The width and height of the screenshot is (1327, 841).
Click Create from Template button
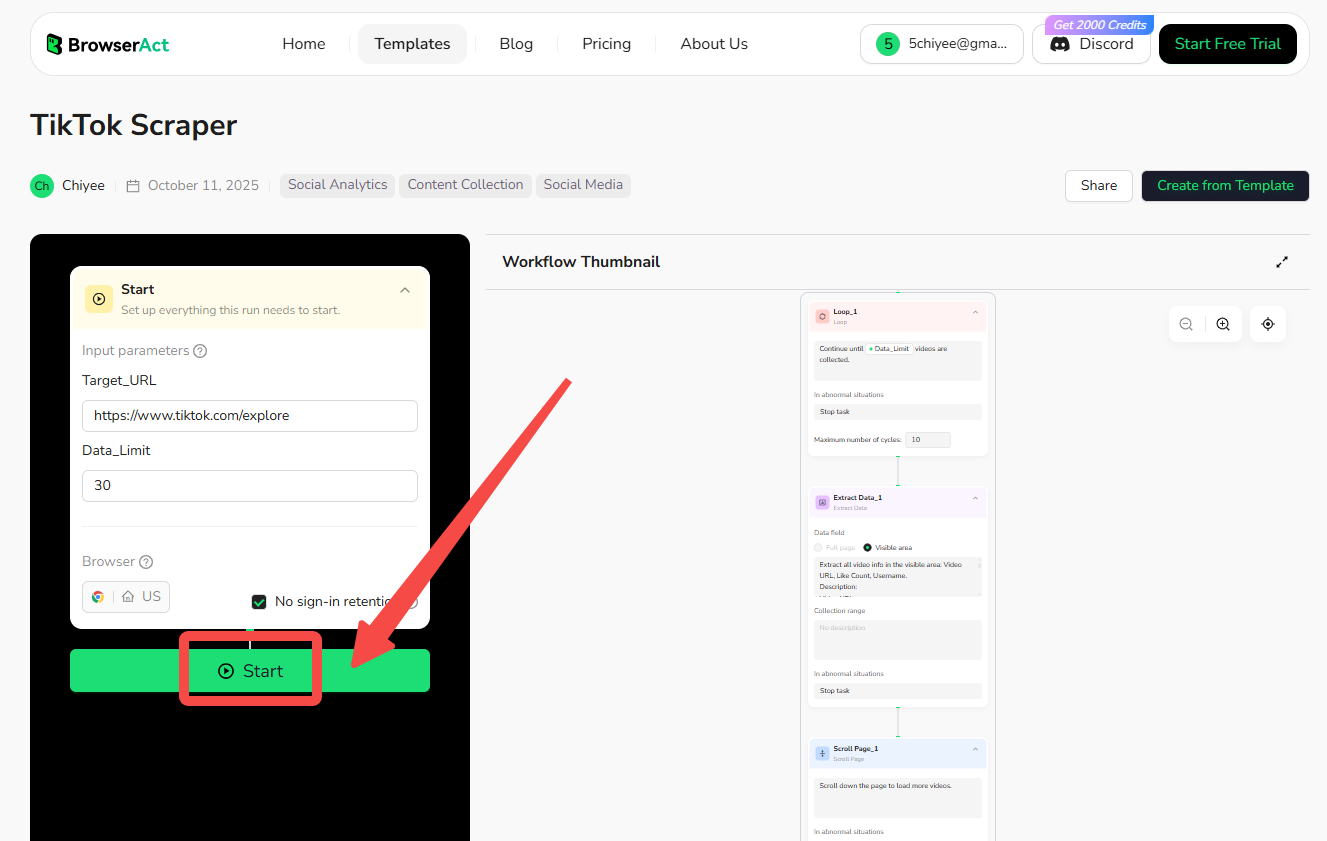click(1225, 186)
